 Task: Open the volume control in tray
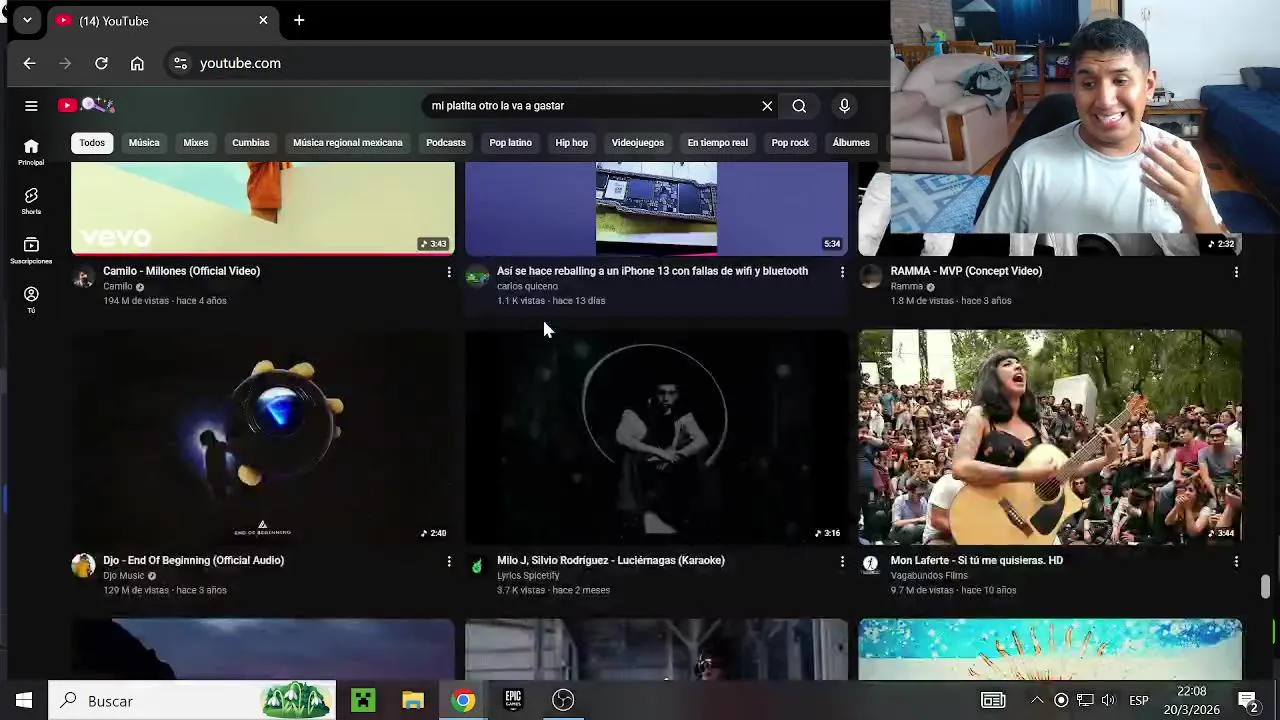[x=1108, y=700]
